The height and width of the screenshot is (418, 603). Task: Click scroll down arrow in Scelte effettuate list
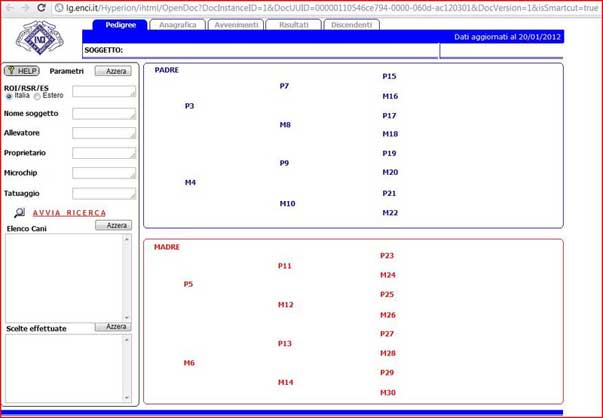click(127, 397)
